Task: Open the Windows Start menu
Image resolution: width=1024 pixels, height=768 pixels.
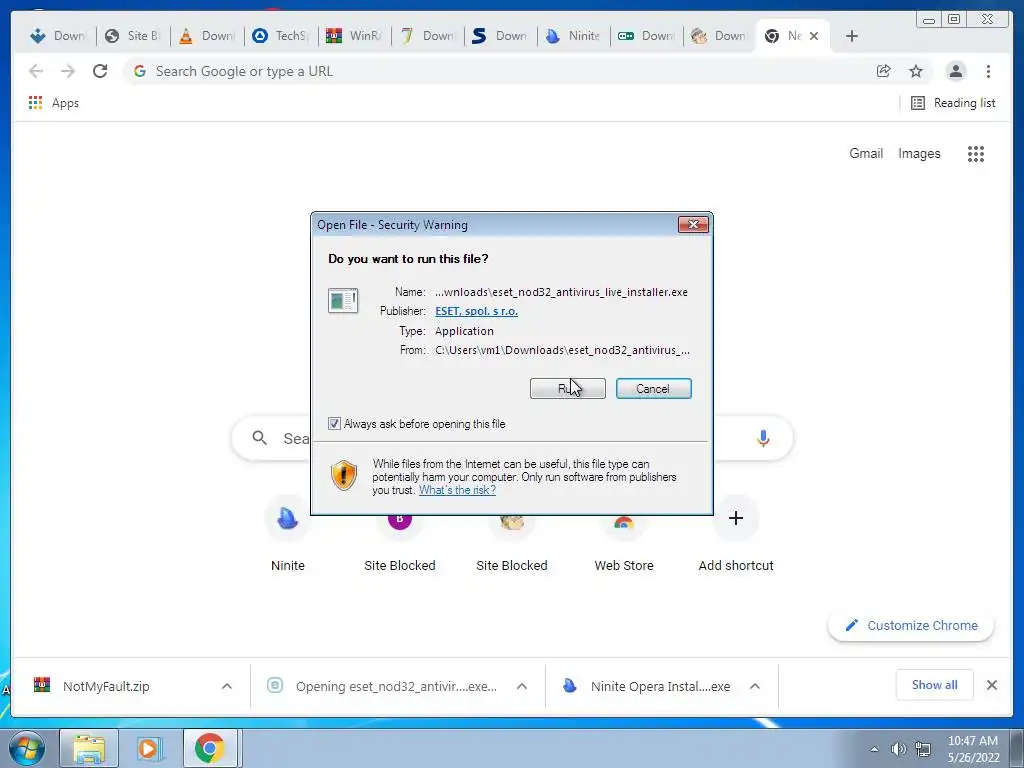Action: coord(27,748)
